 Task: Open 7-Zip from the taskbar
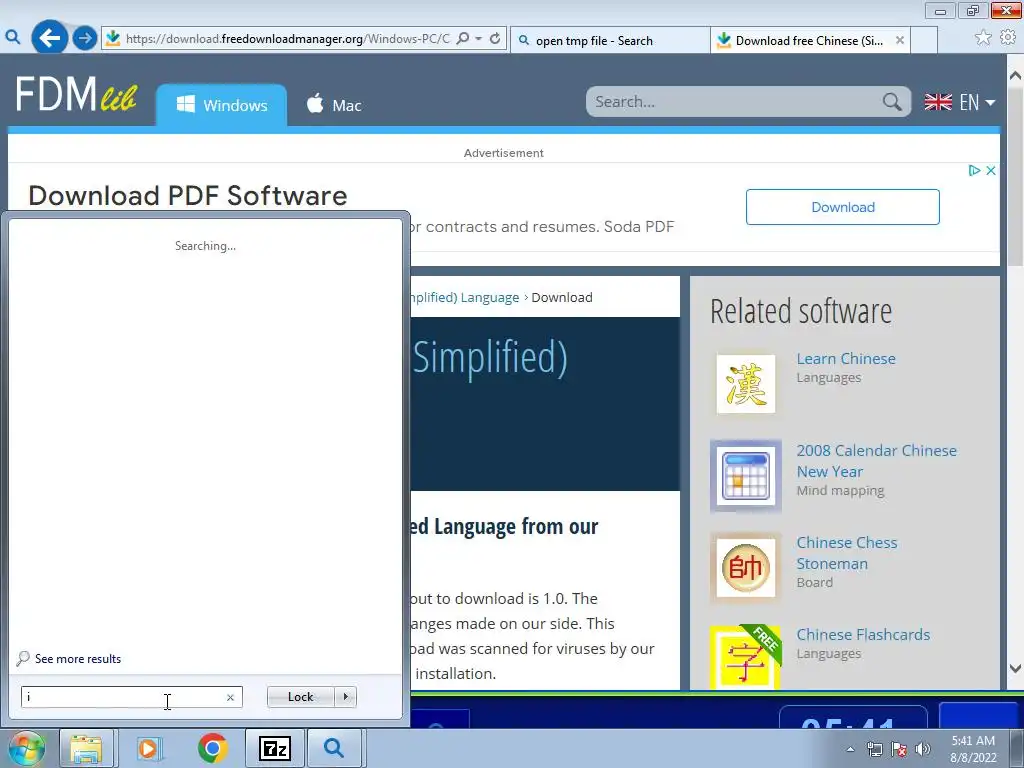[274, 748]
